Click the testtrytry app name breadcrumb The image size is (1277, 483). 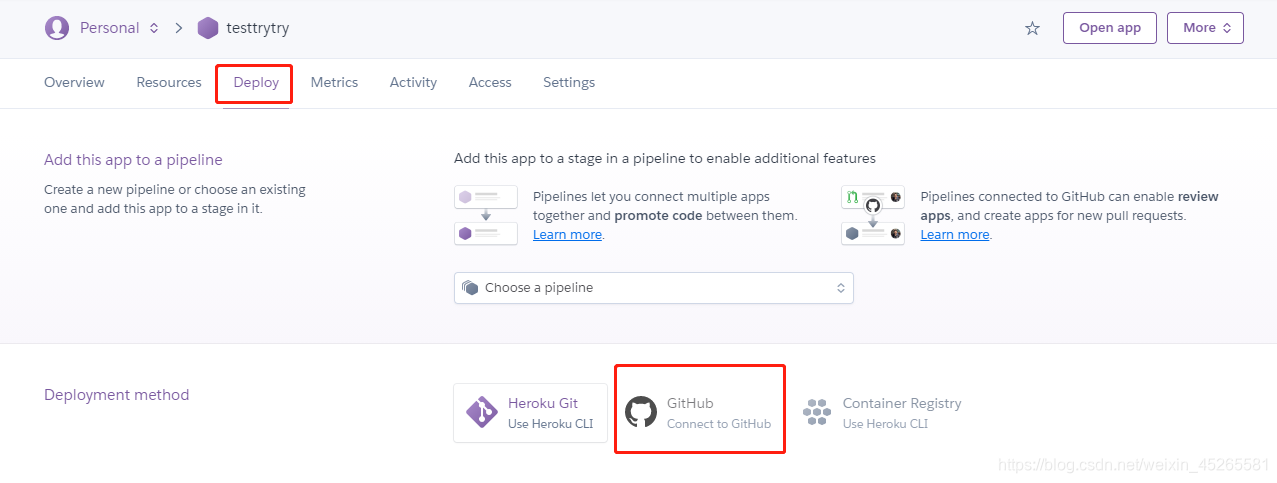[x=258, y=28]
